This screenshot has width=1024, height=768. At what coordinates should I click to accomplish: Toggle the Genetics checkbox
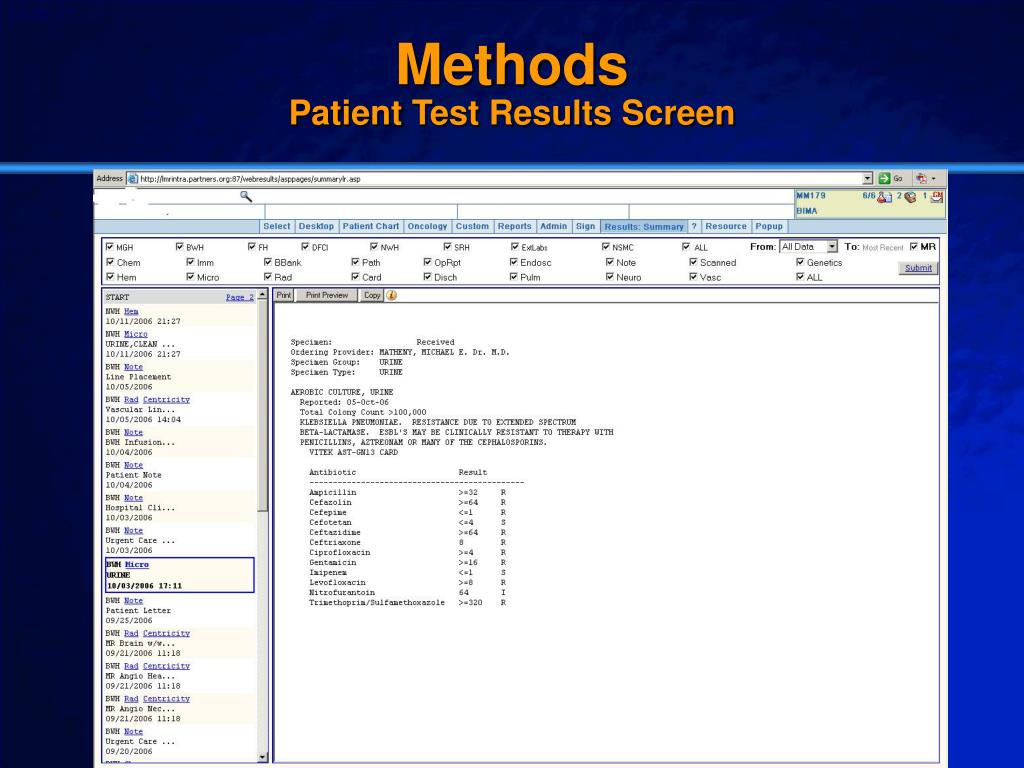click(800, 262)
